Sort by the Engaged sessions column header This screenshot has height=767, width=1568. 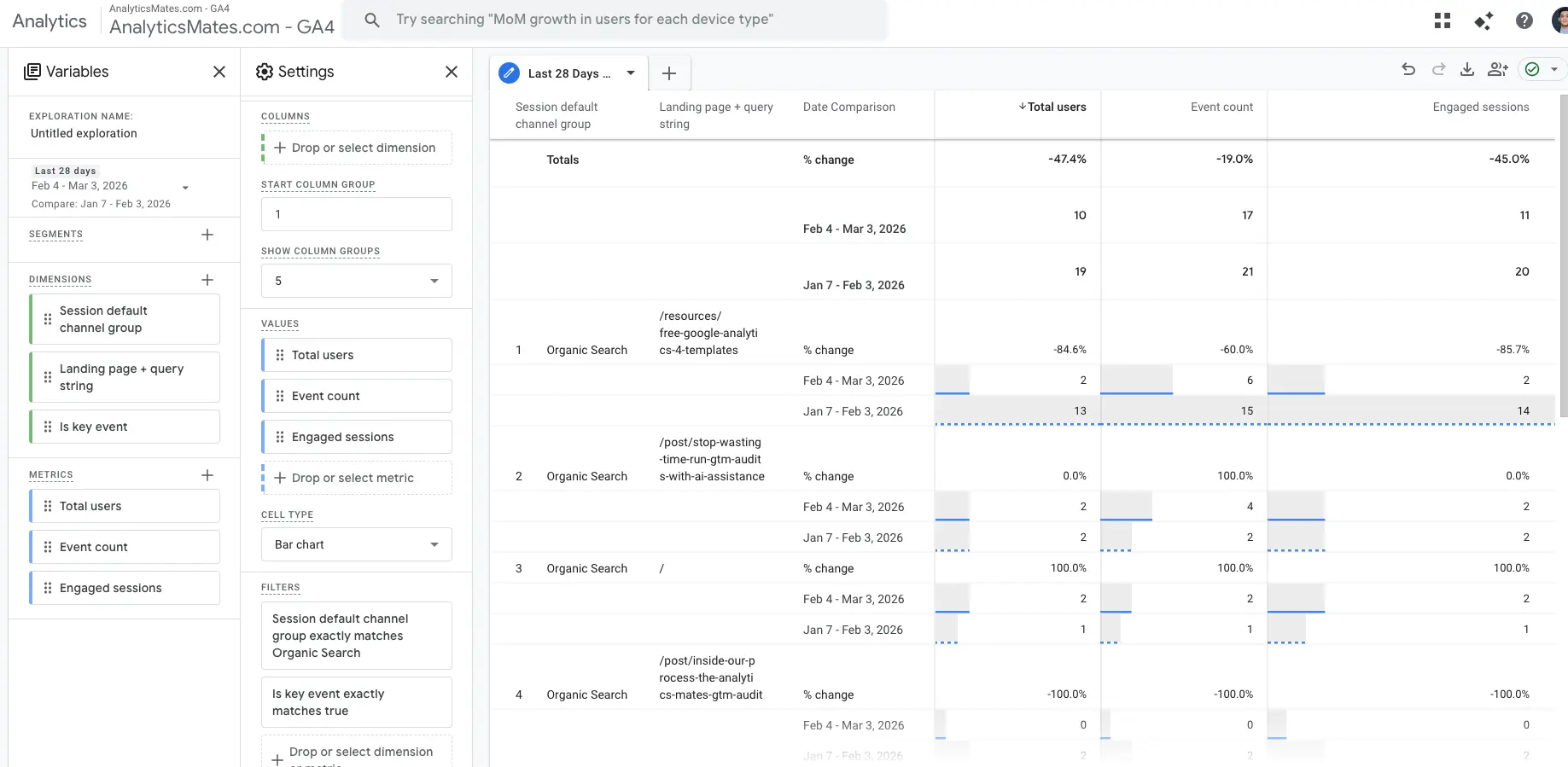tap(1481, 107)
